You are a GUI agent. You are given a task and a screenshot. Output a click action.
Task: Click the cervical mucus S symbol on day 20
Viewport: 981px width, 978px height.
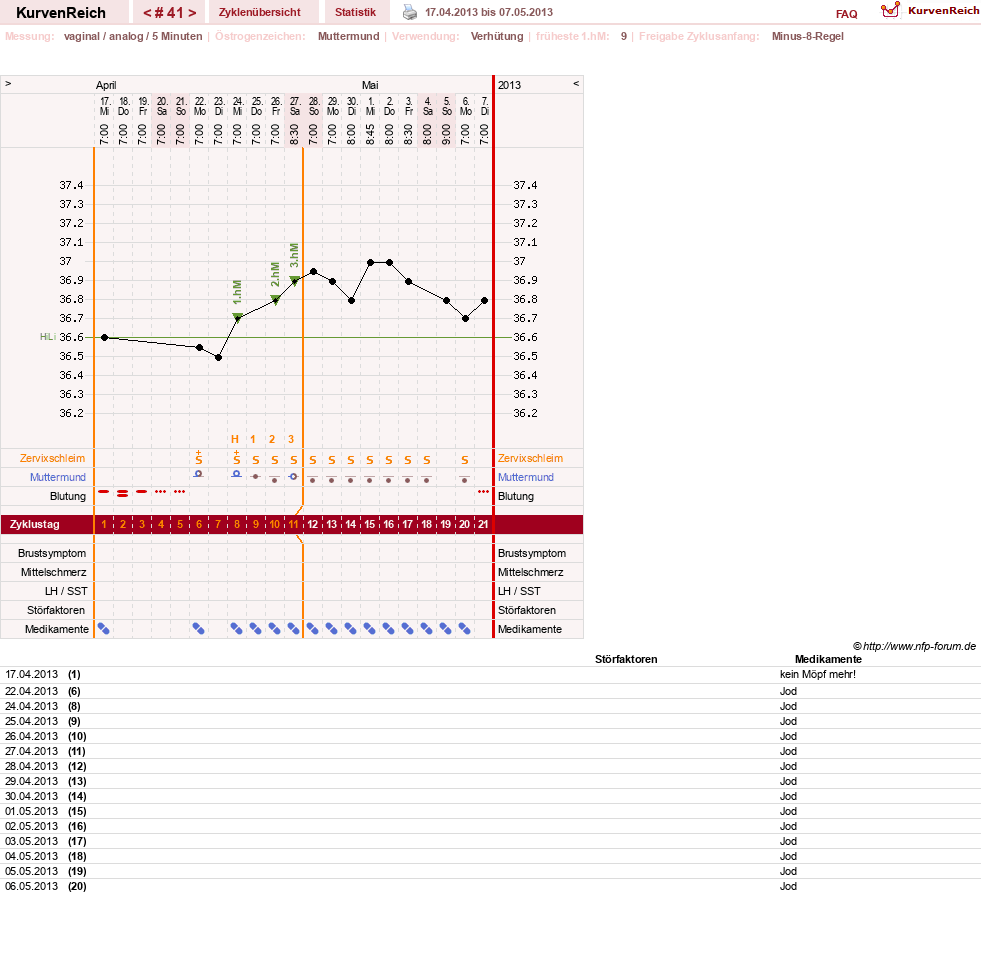464,460
